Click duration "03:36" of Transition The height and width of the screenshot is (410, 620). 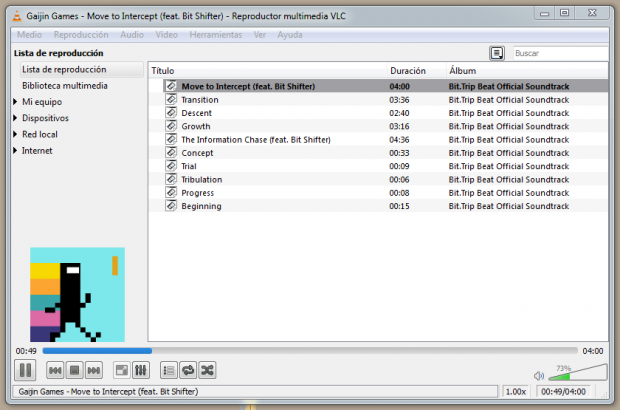click(x=399, y=100)
